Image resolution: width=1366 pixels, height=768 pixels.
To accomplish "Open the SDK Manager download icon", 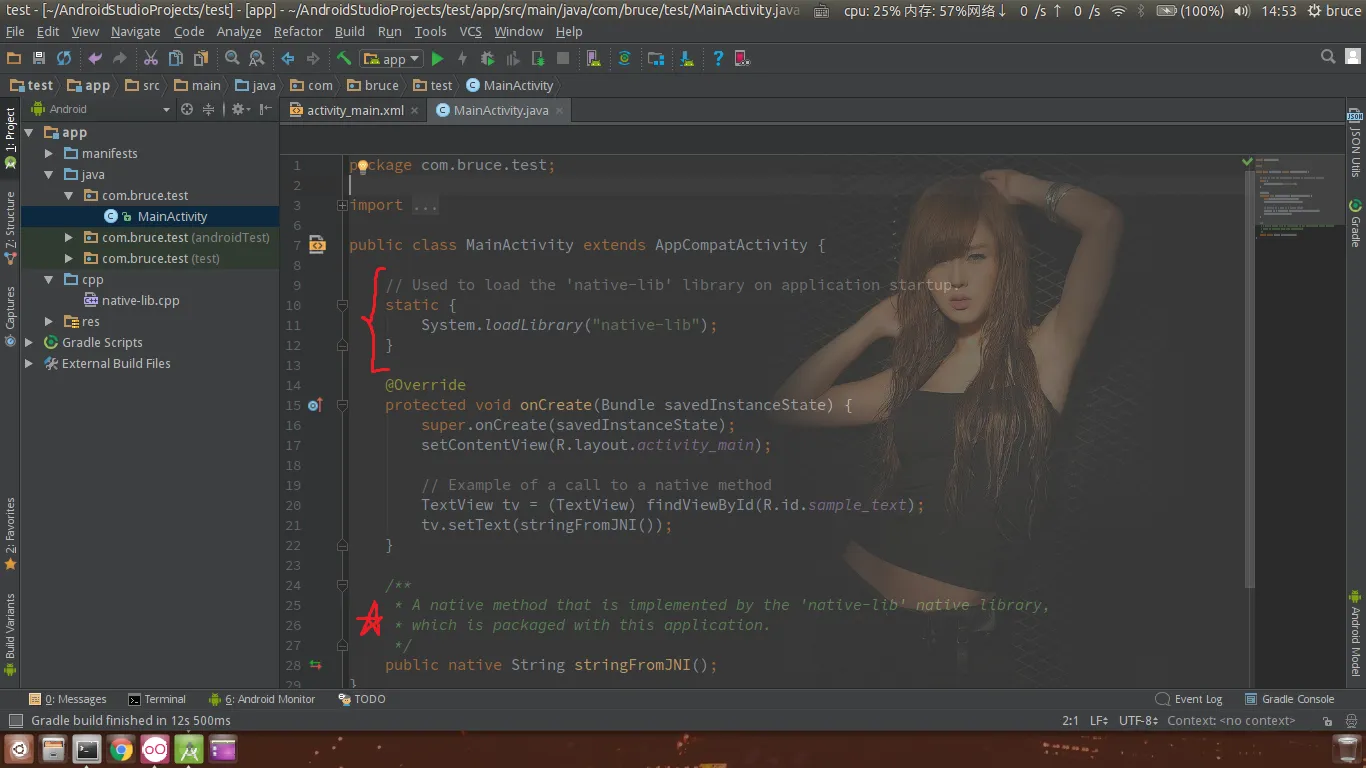I will [687, 59].
